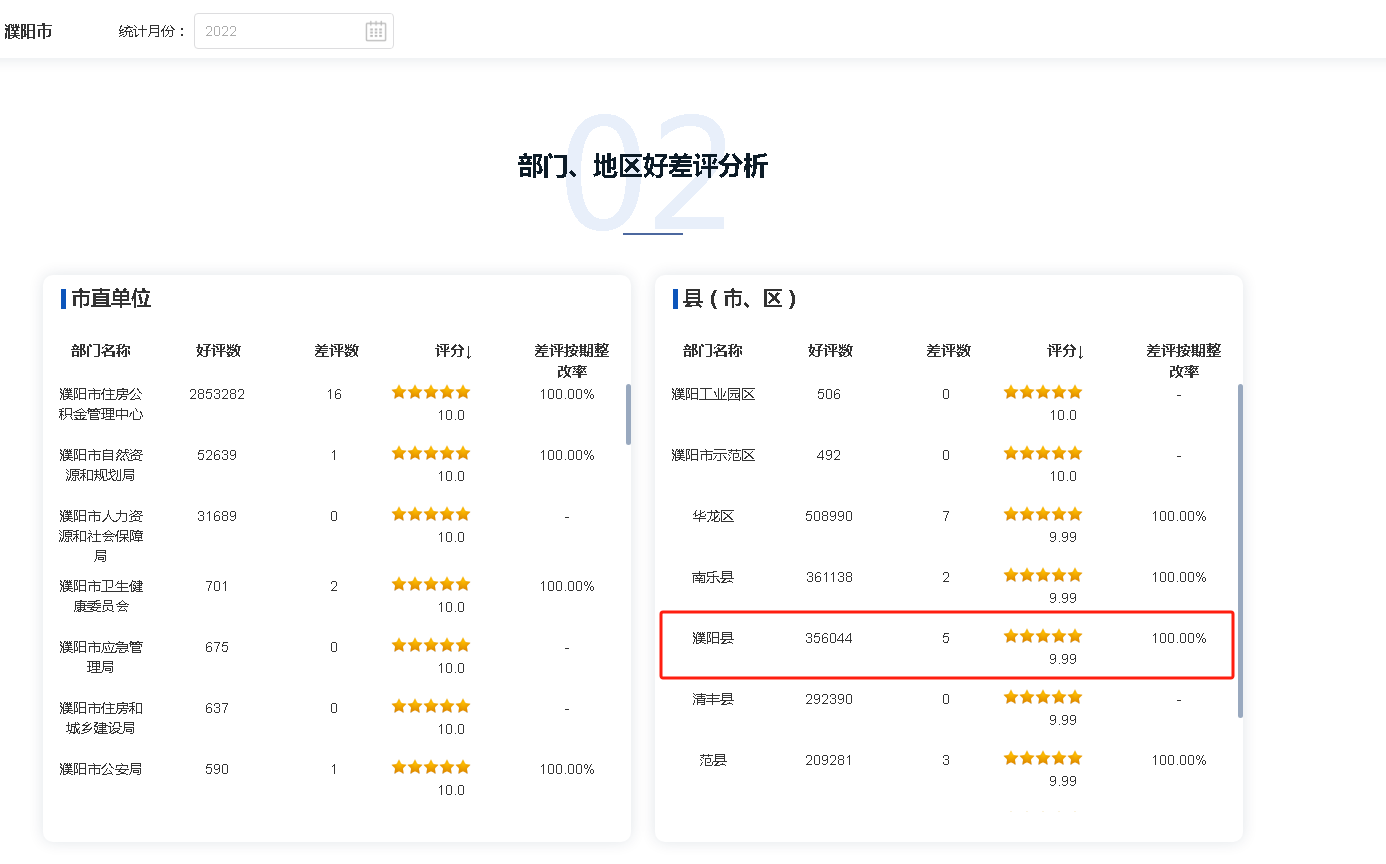
Task: Click the 590 好评数 value
Action: point(217,769)
